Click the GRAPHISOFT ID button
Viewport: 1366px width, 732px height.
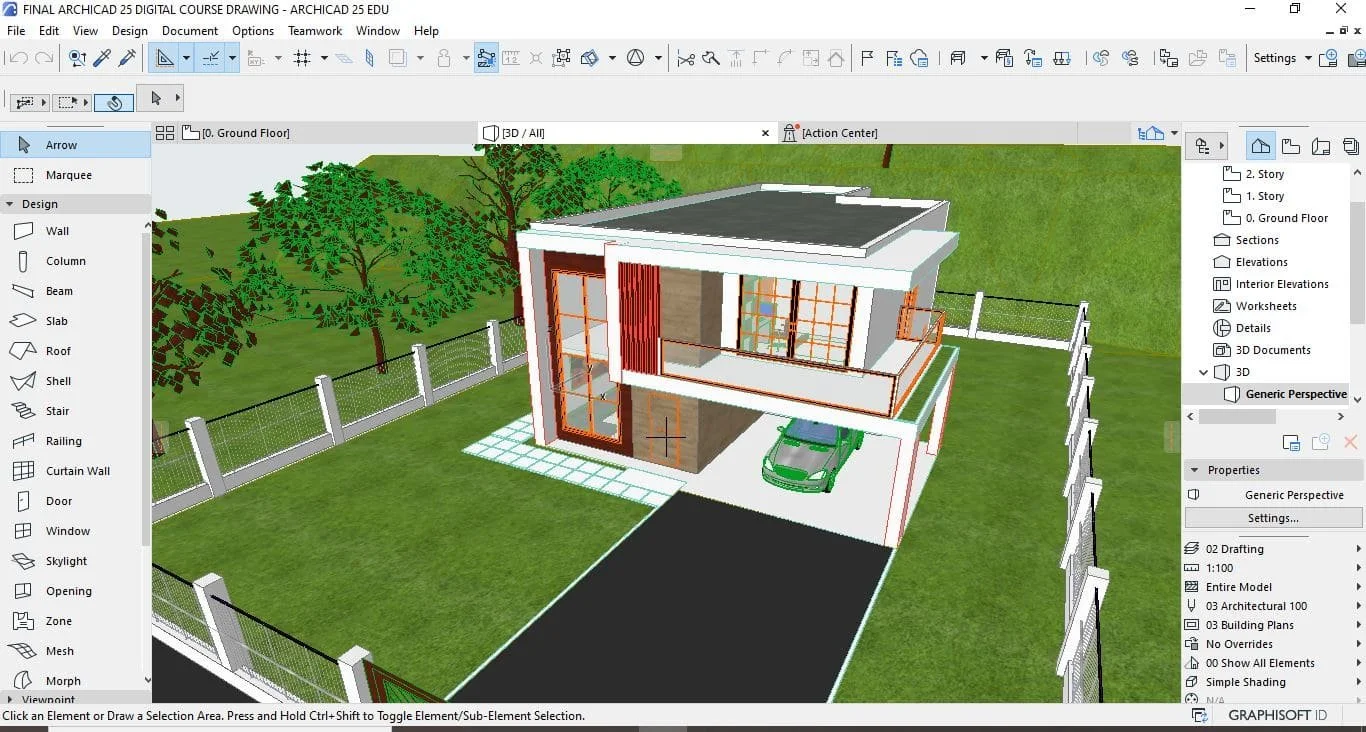tap(1277, 716)
